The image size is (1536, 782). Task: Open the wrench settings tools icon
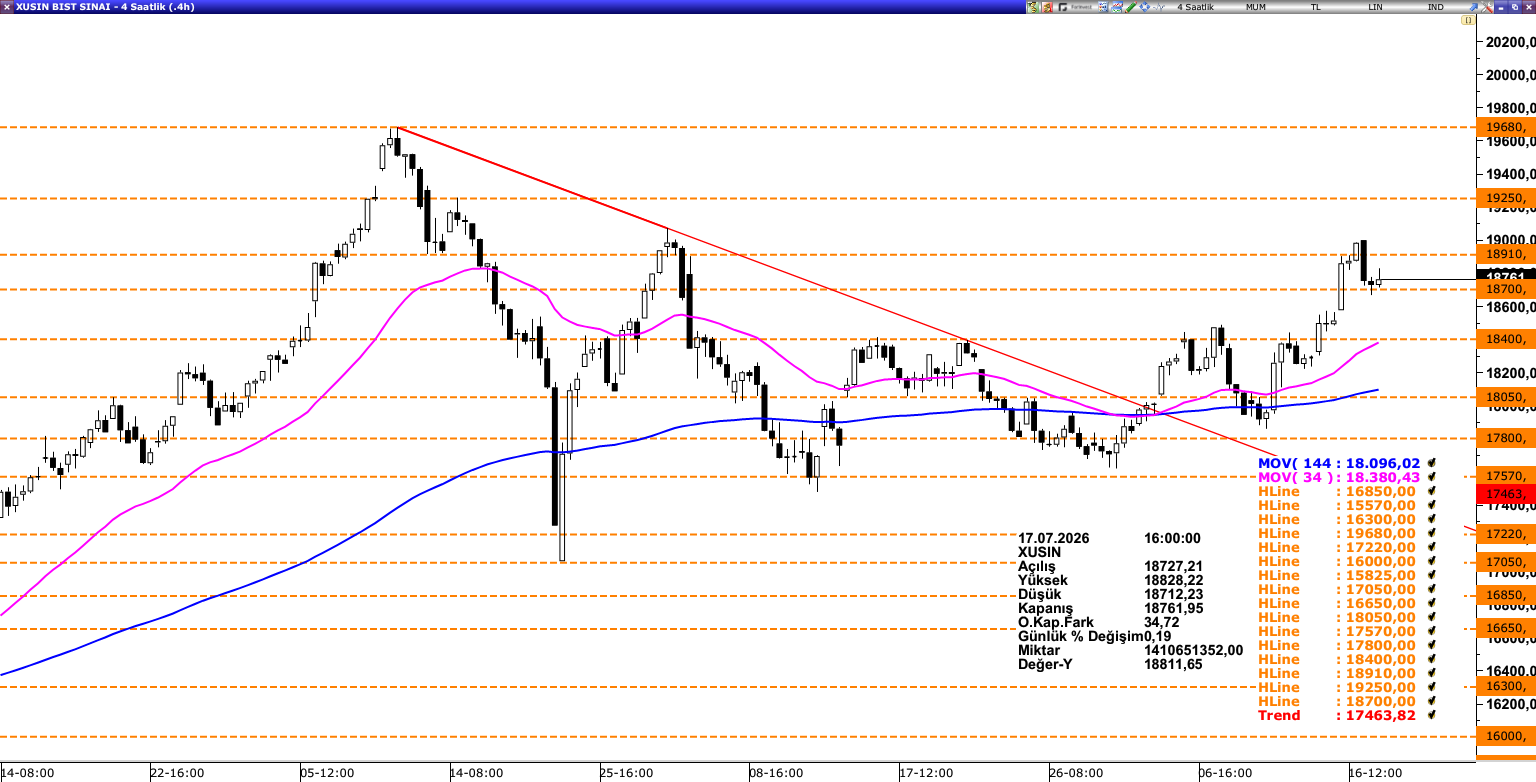(x=1487, y=7)
